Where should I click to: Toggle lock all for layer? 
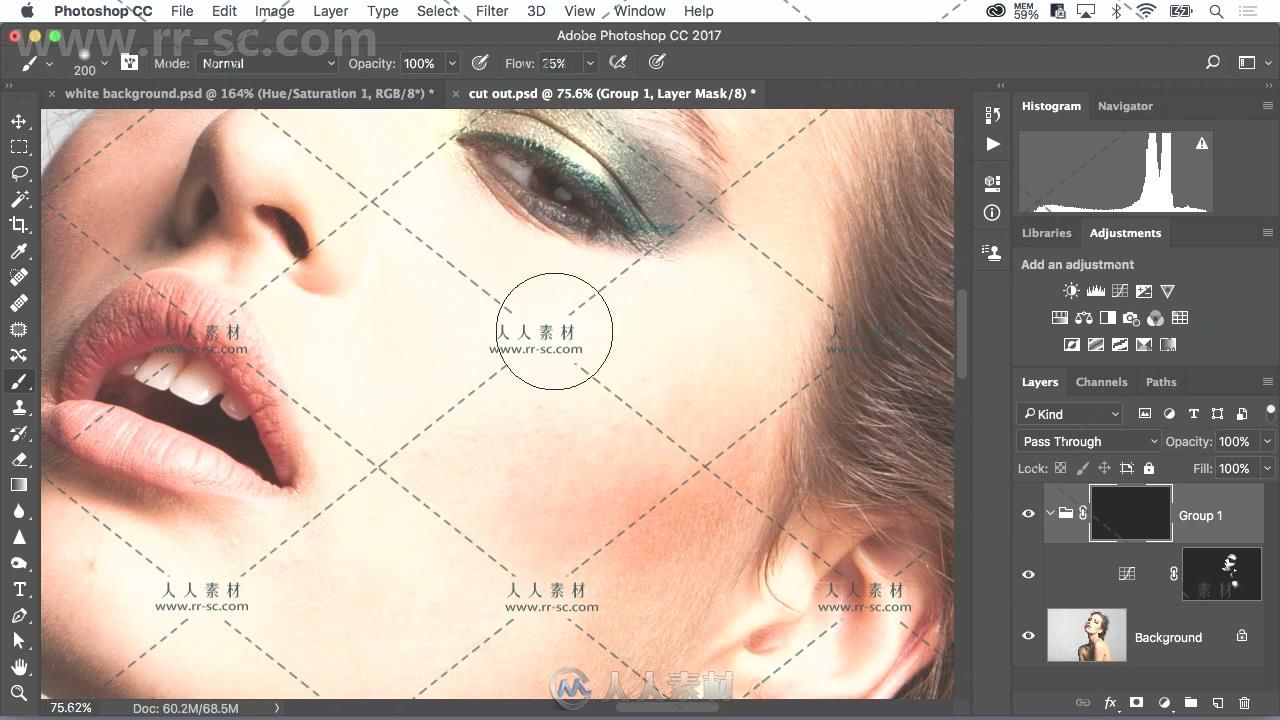click(x=1148, y=468)
